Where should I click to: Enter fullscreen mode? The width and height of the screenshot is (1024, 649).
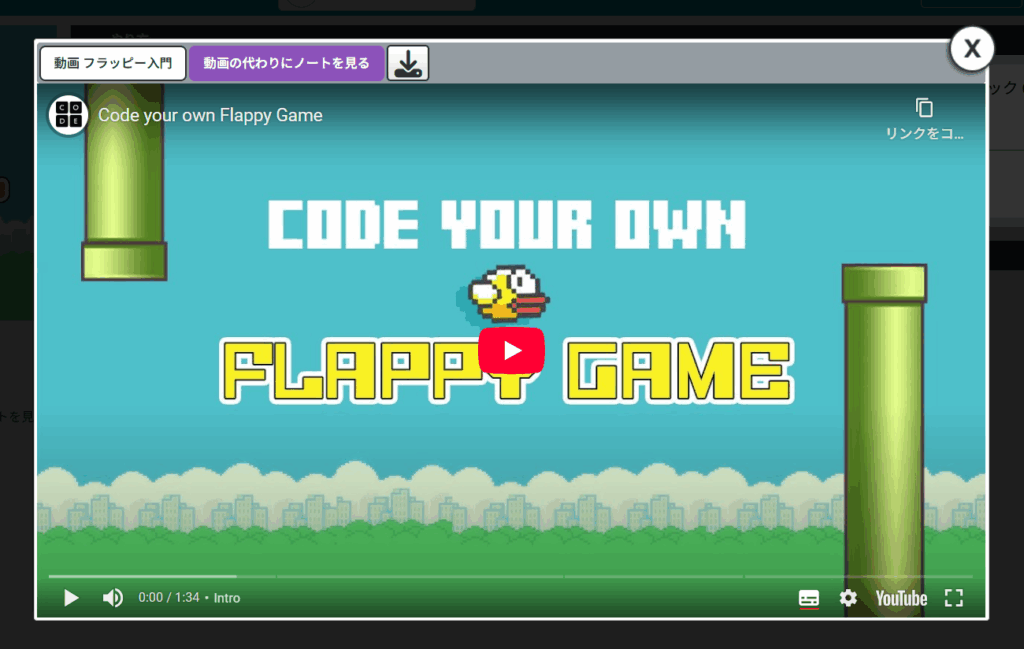pos(953,597)
